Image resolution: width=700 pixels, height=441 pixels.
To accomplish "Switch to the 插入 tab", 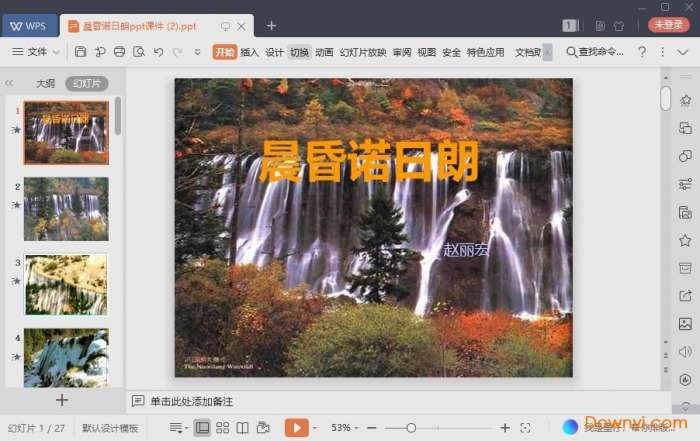I will 249,52.
